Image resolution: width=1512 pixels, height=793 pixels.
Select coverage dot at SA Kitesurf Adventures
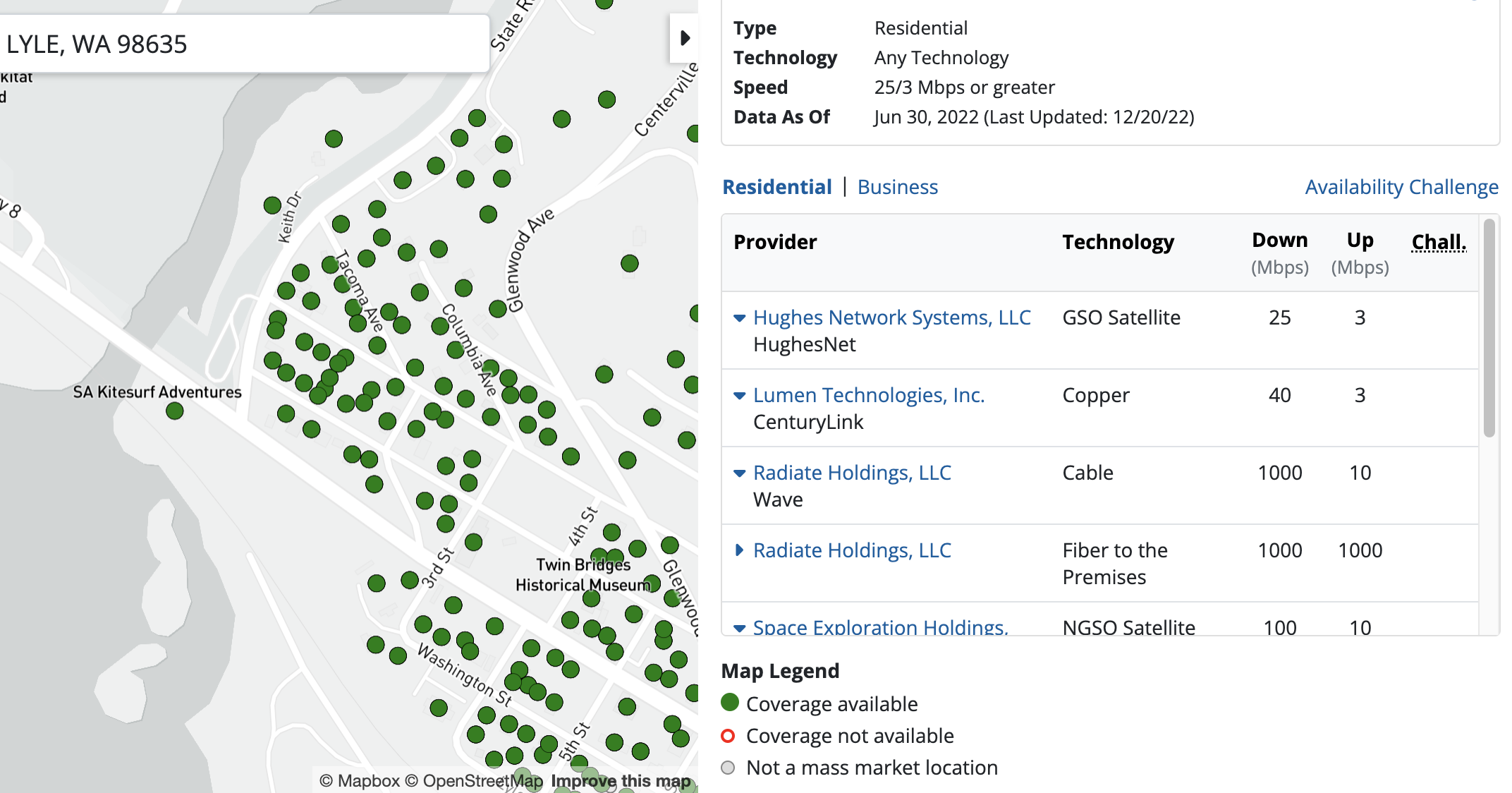tap(175, 411)
